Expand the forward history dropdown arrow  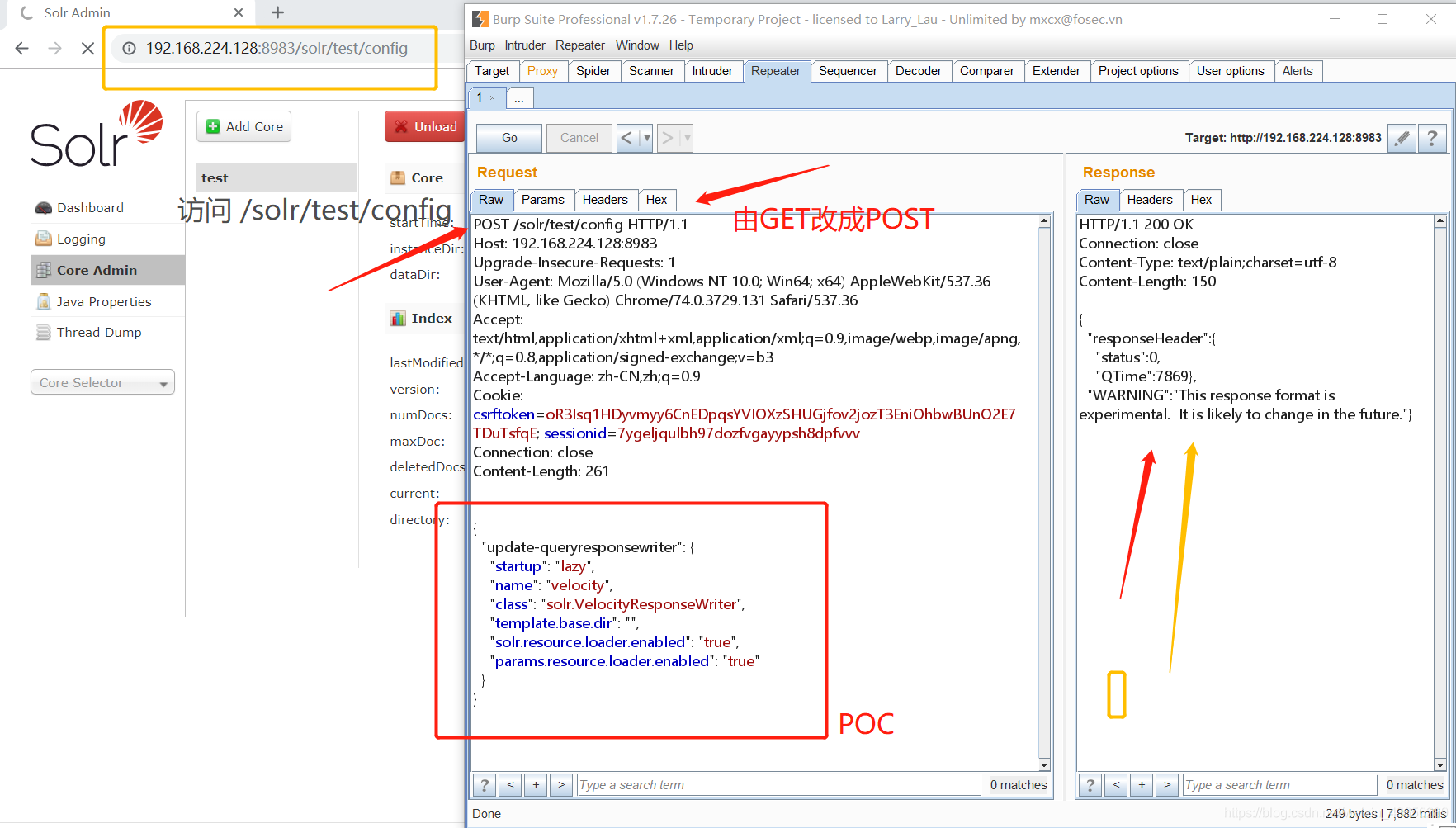pos(687,138)
